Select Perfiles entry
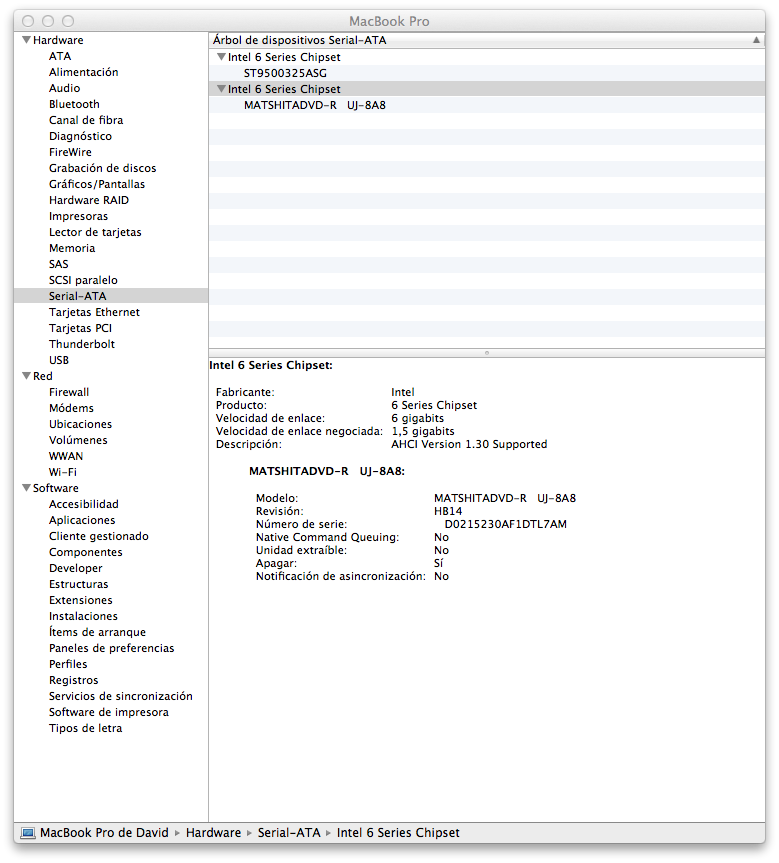The height and width of the screenshot is (863, 779). (68, 663)
